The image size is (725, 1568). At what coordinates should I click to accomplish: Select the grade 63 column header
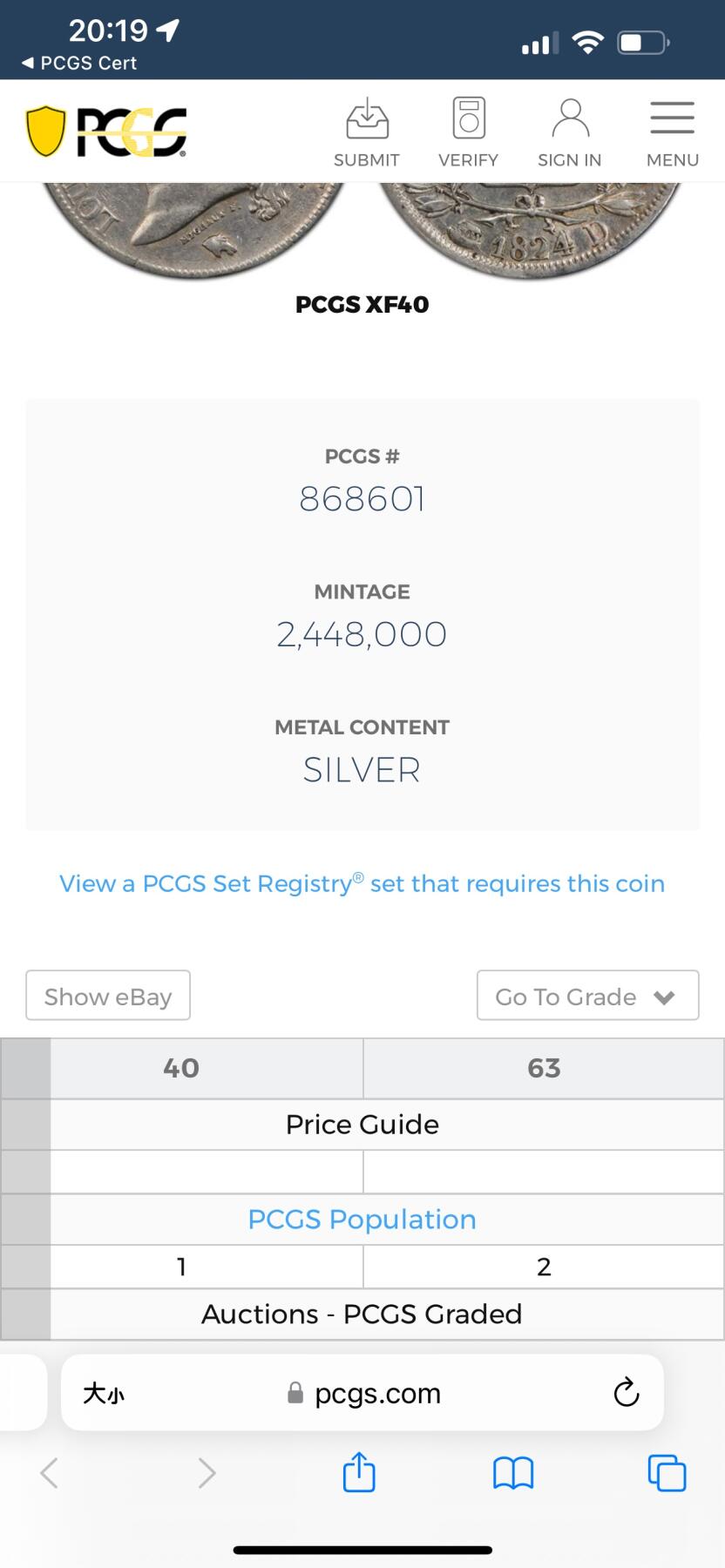[544, 1068]
